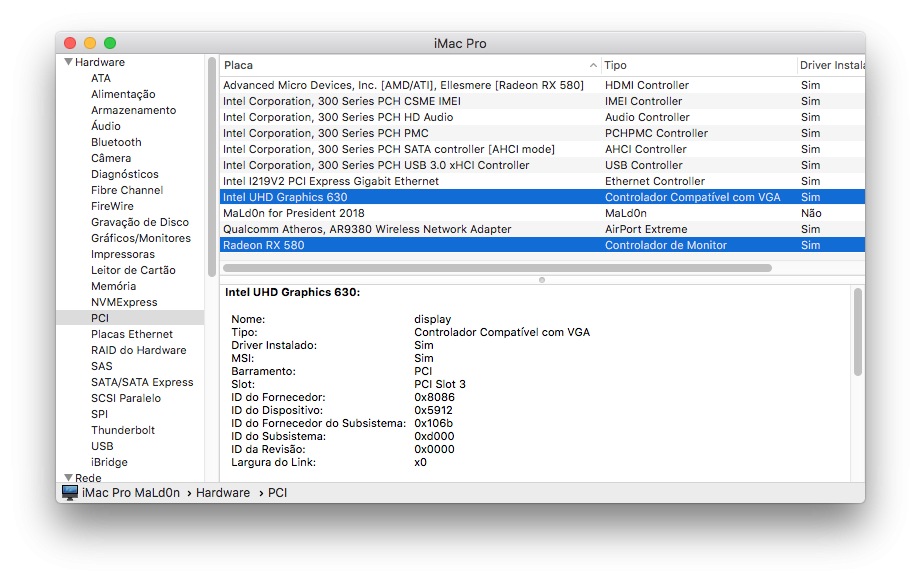The width and height of the screenshot is (921, 583).
Task: Select Câmera in the sidebar
Action: click(x=110, y=158)
